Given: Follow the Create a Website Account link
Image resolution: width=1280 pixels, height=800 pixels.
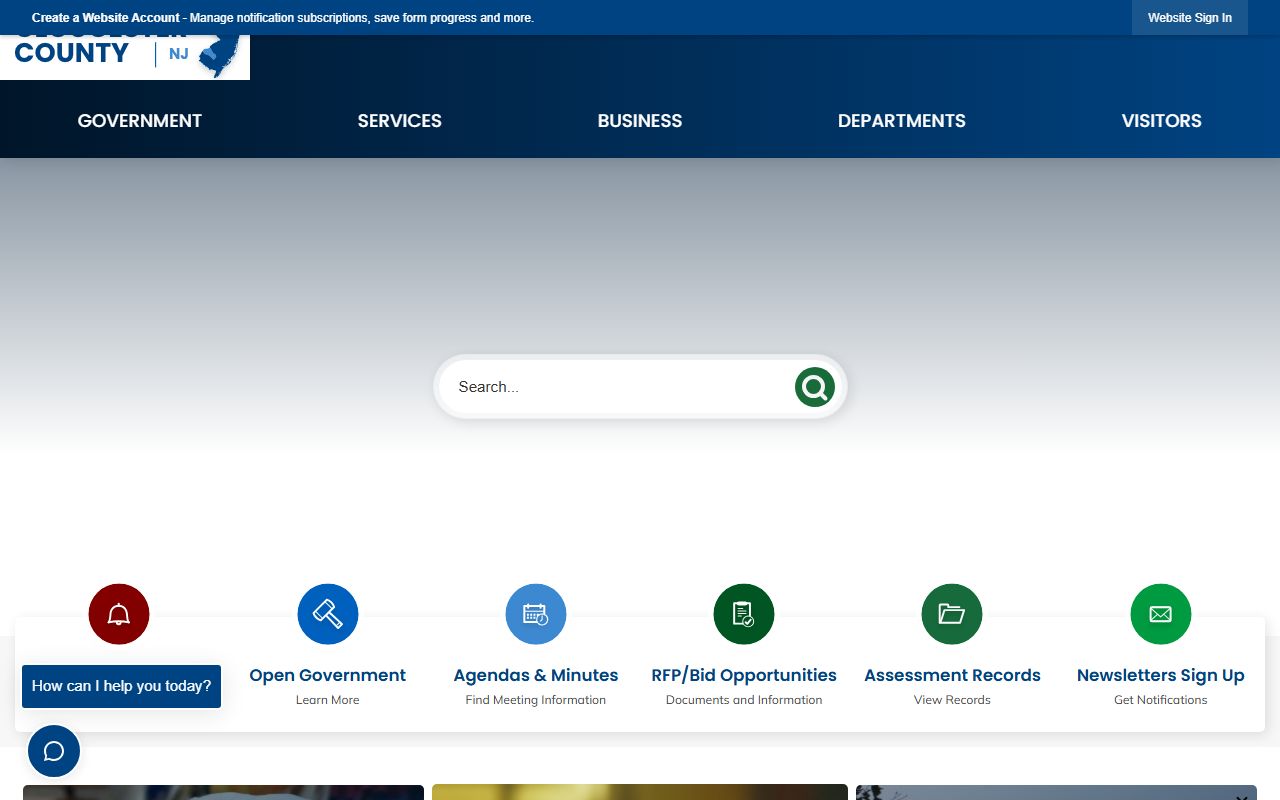Looking at the screenshot, I should (x=106, y=18).
